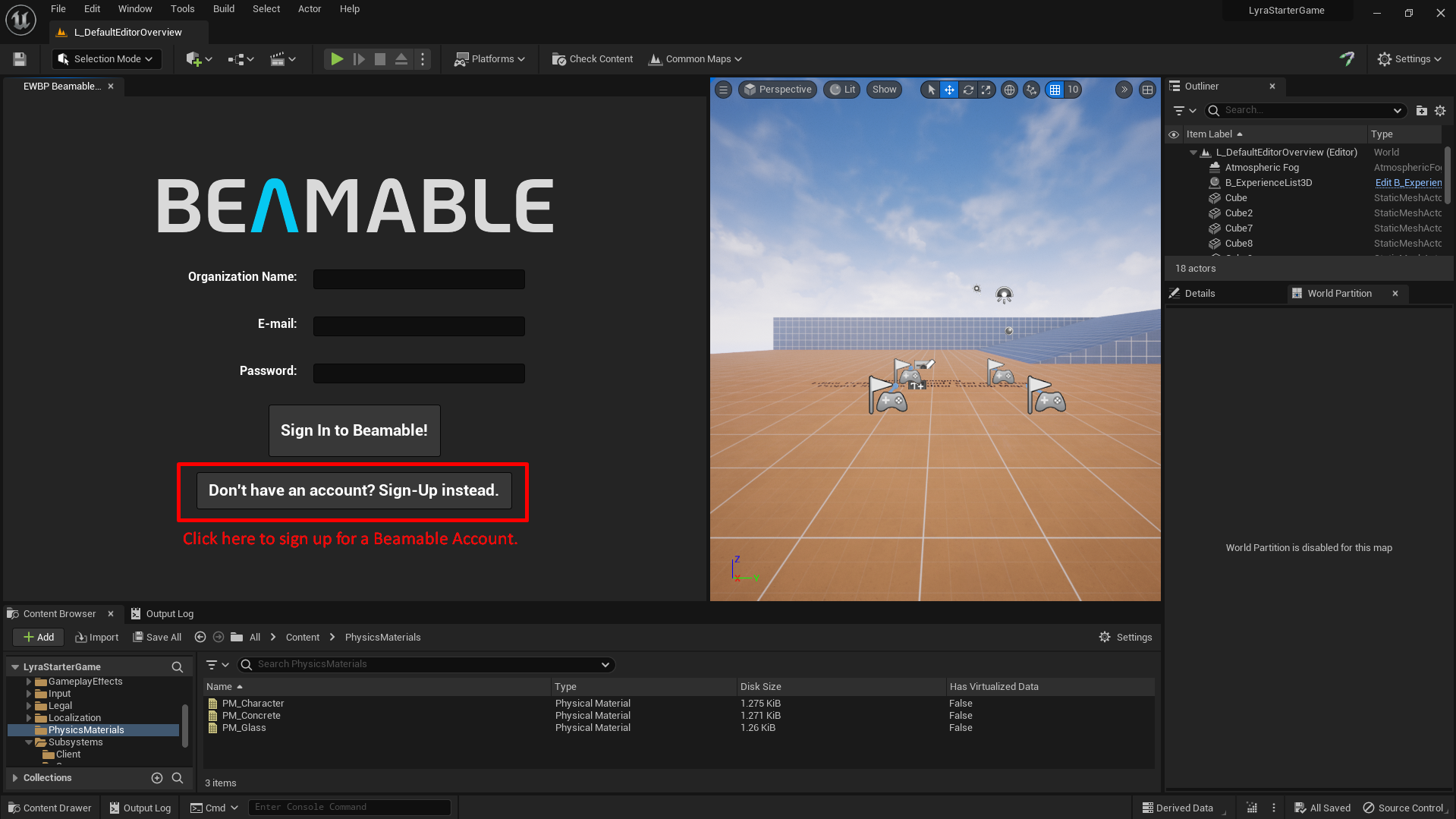Click the Save Current Level icon
Viewport: 1456px width, 819px height.
click(18, 58)
